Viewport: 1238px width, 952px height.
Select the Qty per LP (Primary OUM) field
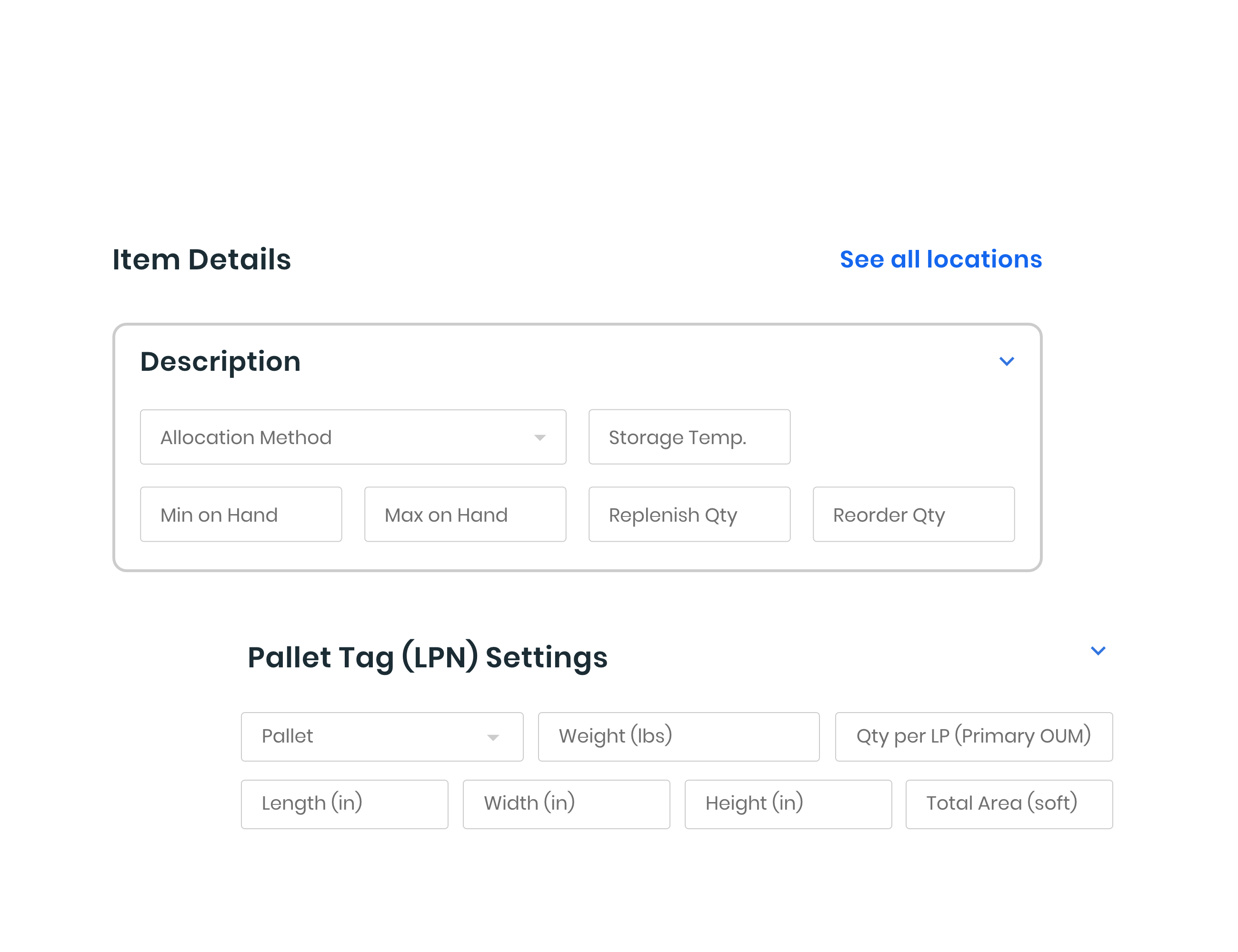973,737
